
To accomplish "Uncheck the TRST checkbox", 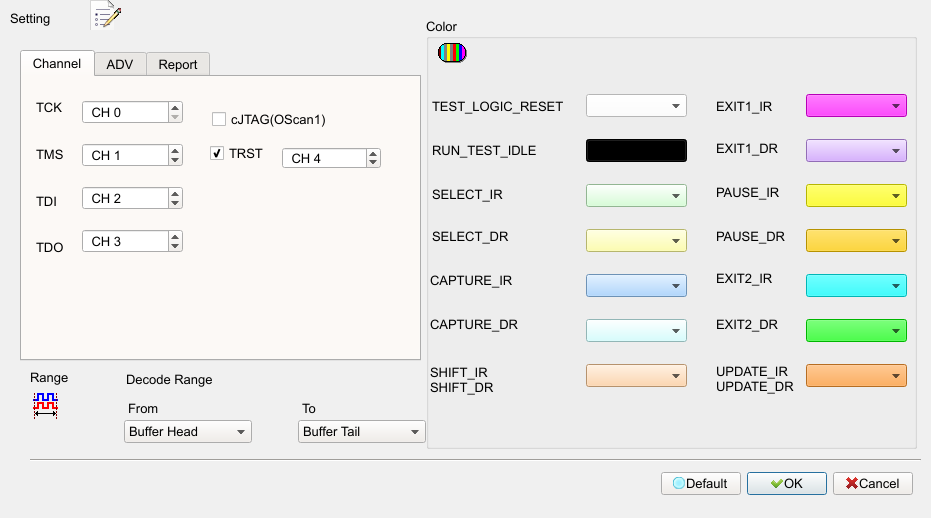I will [217, 153].
